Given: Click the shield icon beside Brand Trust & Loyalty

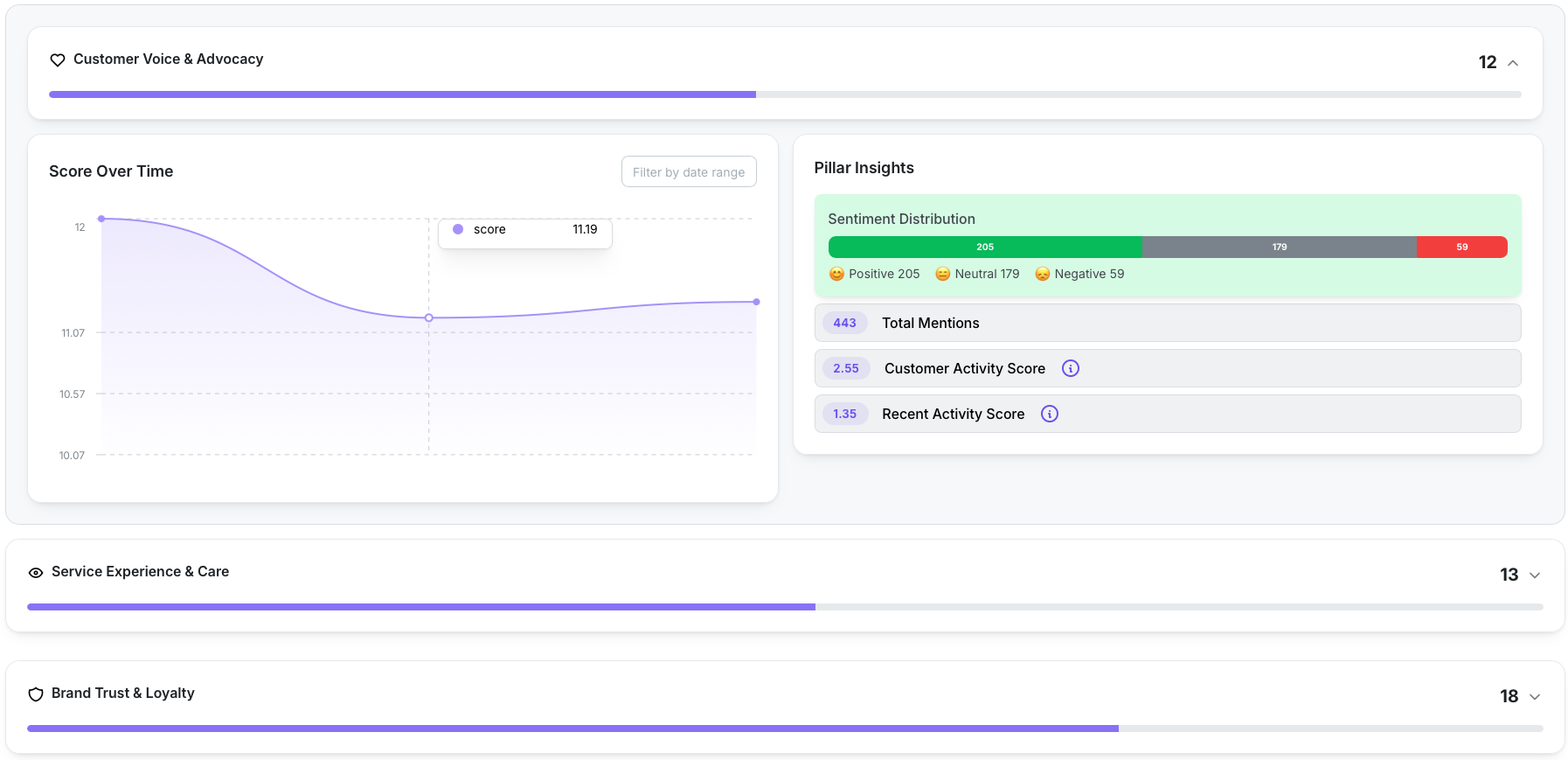Looking at the screenshot, I should click(x=36, y=694).
